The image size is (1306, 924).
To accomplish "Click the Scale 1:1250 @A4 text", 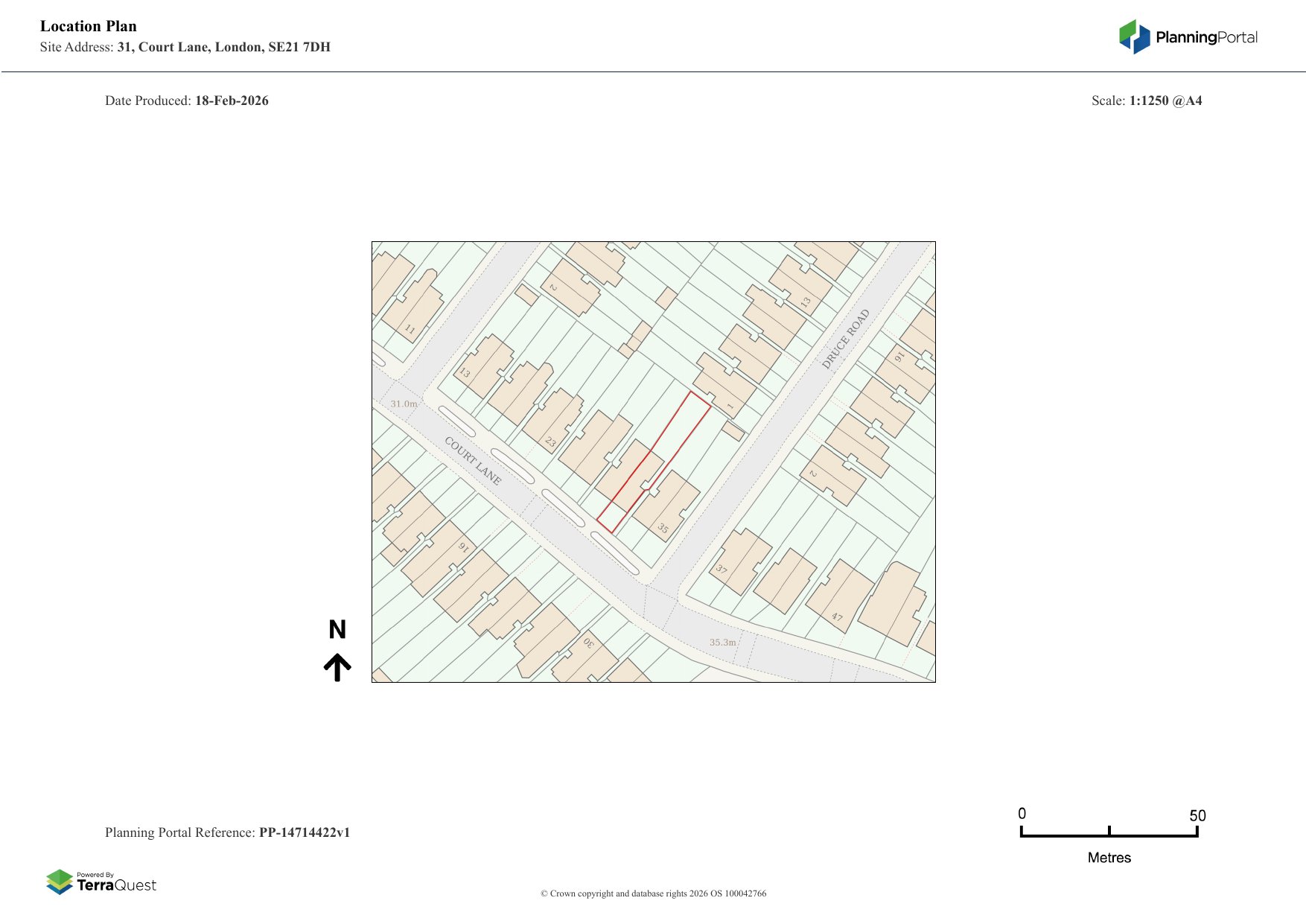I will pos(1146,101).
